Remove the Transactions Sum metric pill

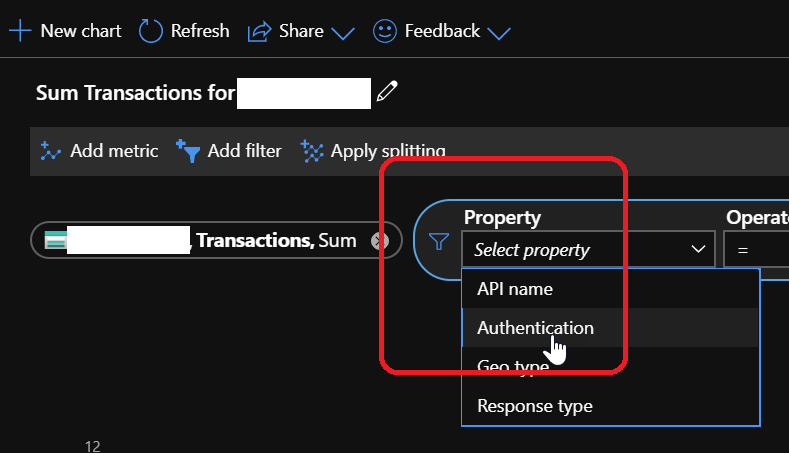tap(379, 240)
